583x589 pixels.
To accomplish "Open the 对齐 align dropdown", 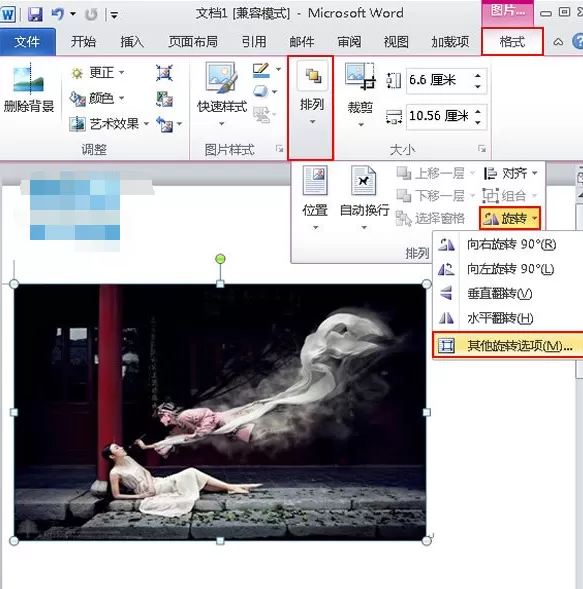I will [x=510, y=174].
